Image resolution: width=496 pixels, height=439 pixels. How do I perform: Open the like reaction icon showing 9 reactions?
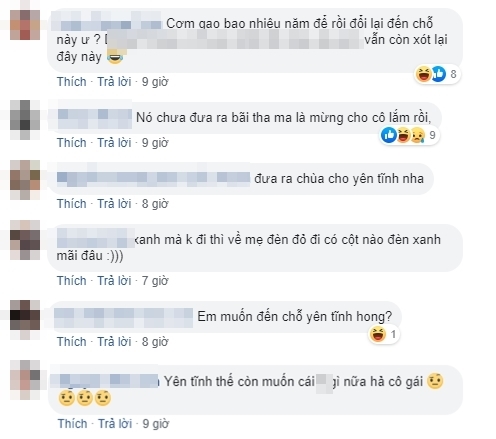(389, 135)
